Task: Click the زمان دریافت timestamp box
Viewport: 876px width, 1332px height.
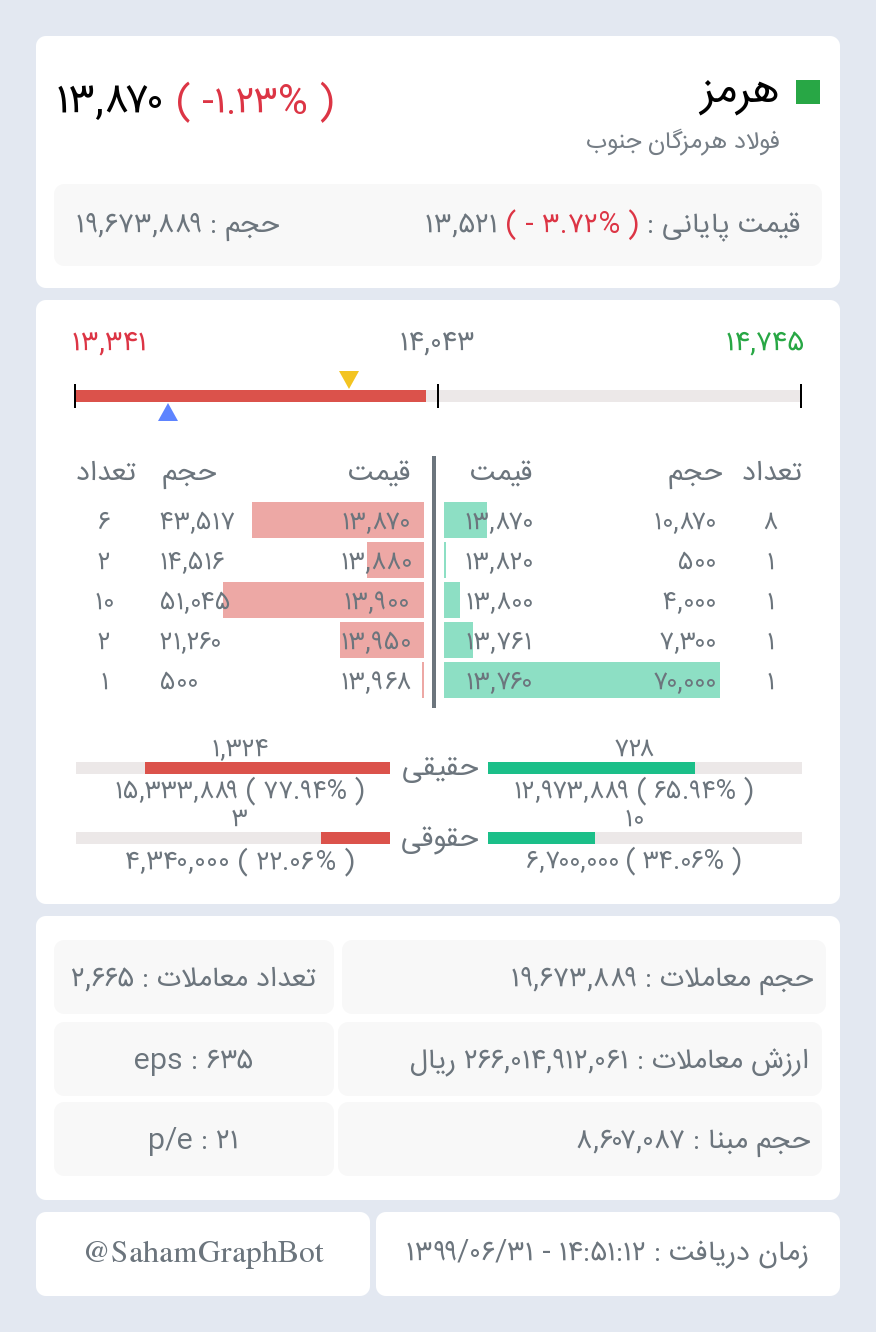Action: tap(608, 1253)
